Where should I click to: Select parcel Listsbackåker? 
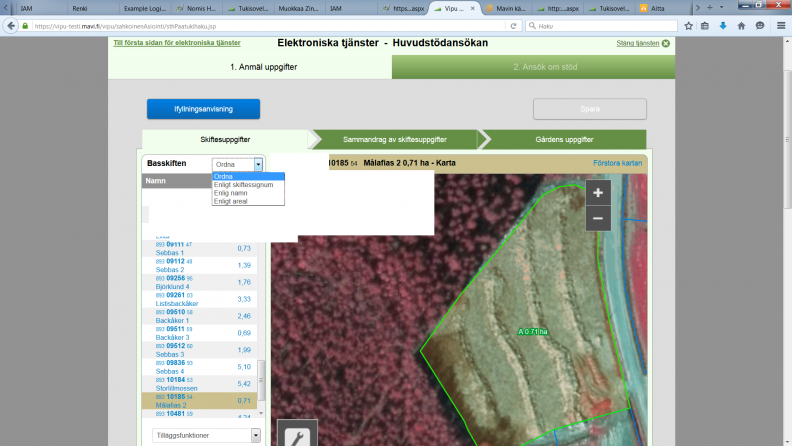click(200, 299)
